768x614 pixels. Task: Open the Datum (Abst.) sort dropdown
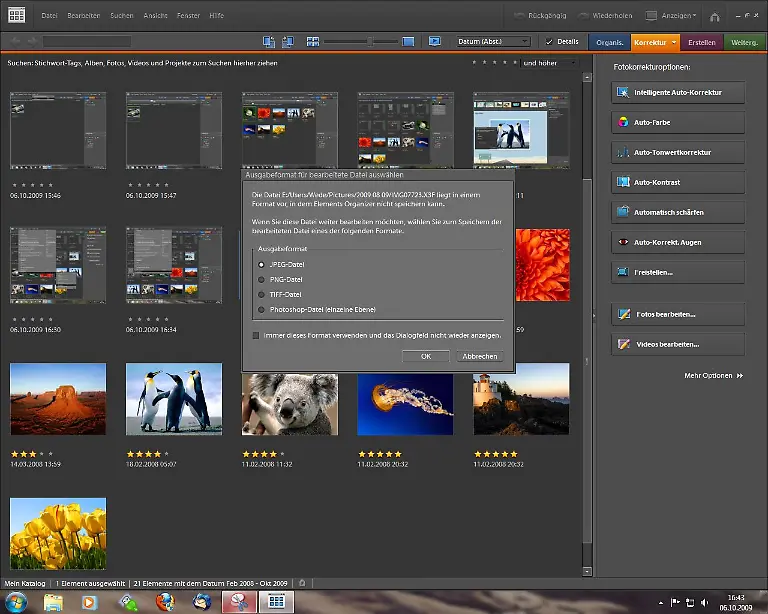(493, 42)
